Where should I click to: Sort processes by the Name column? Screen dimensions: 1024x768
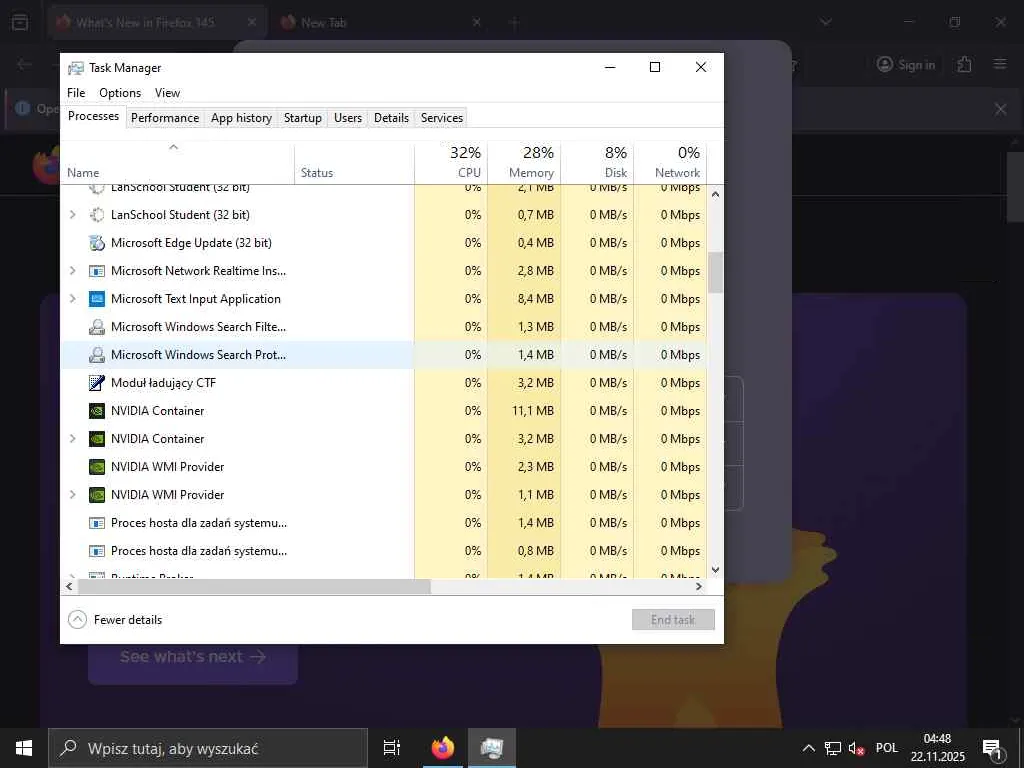pyautogui.click(x=178, y=163)
